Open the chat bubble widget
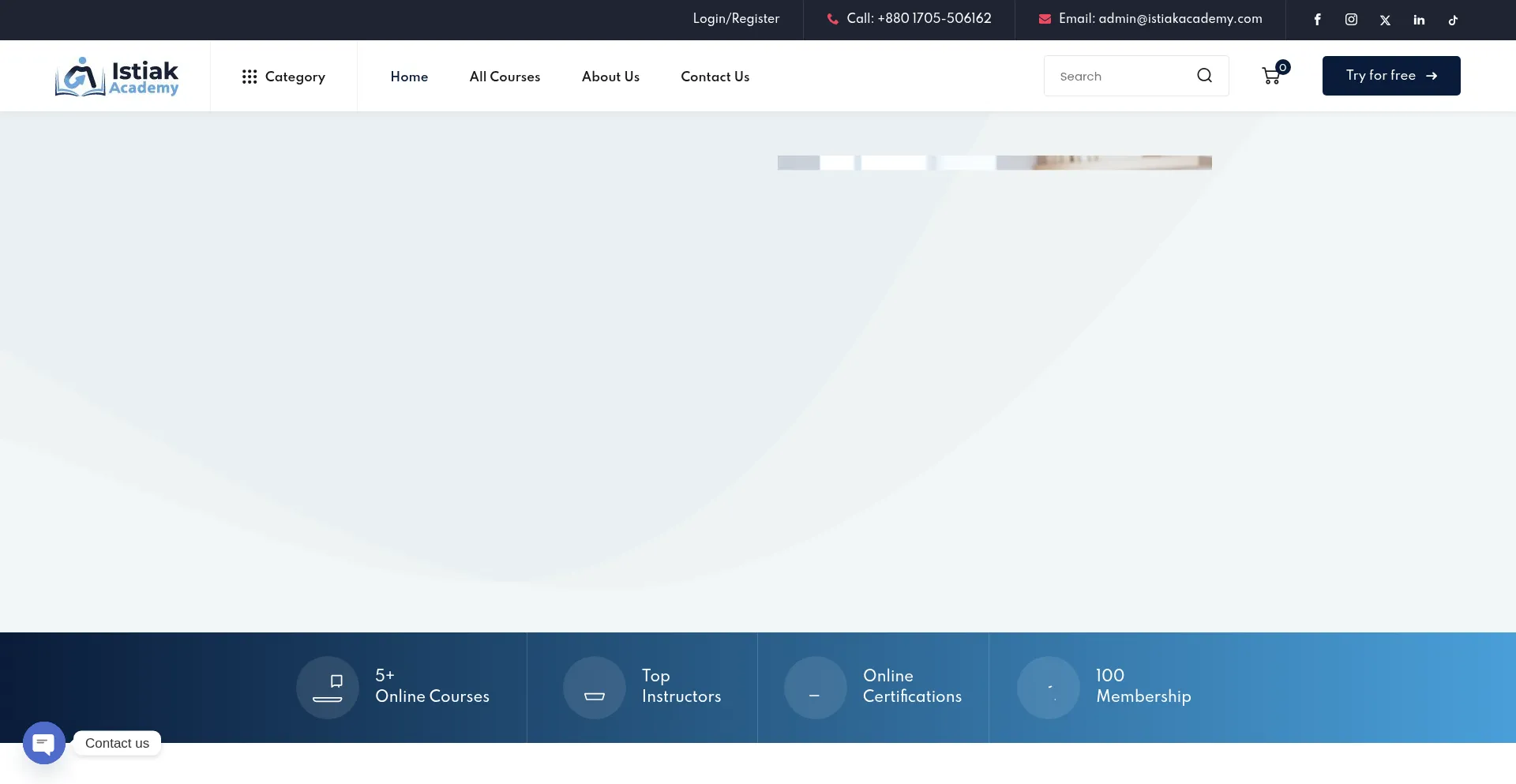The image size is (1516, 784). pos(44,743)
